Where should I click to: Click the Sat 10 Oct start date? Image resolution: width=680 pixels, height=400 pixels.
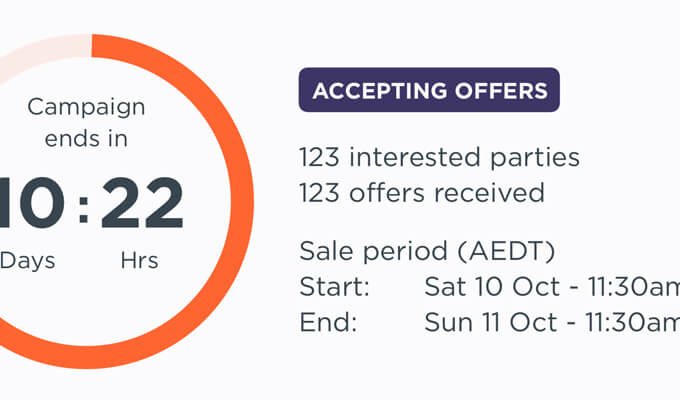point(492,287)
